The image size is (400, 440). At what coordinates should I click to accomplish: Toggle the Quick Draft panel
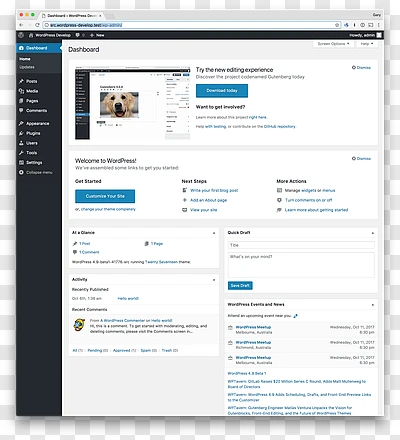point(373,233)
